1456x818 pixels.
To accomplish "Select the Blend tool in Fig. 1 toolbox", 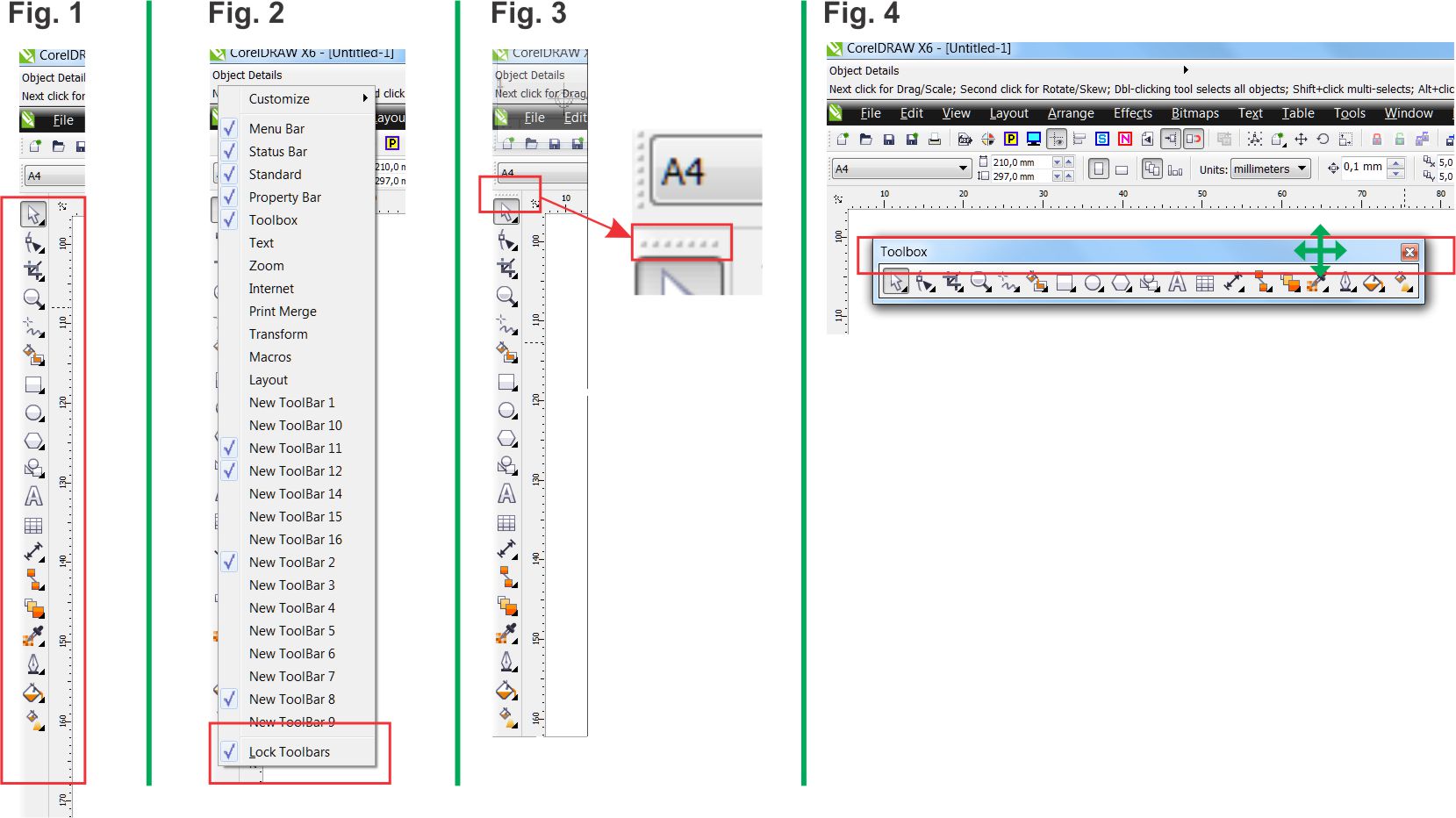I will (33, 608).
